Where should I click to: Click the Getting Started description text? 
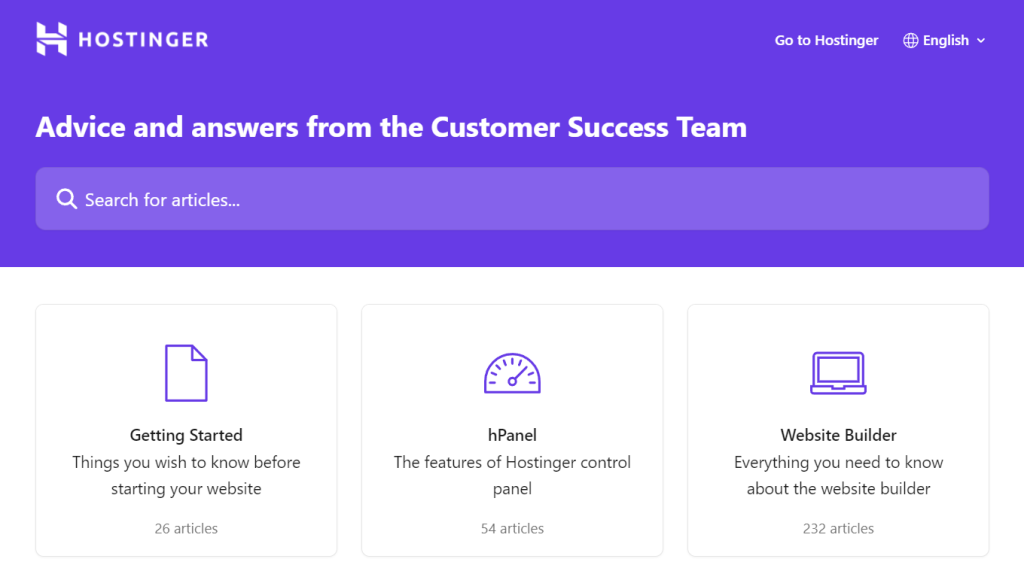[x=186, y=475]
